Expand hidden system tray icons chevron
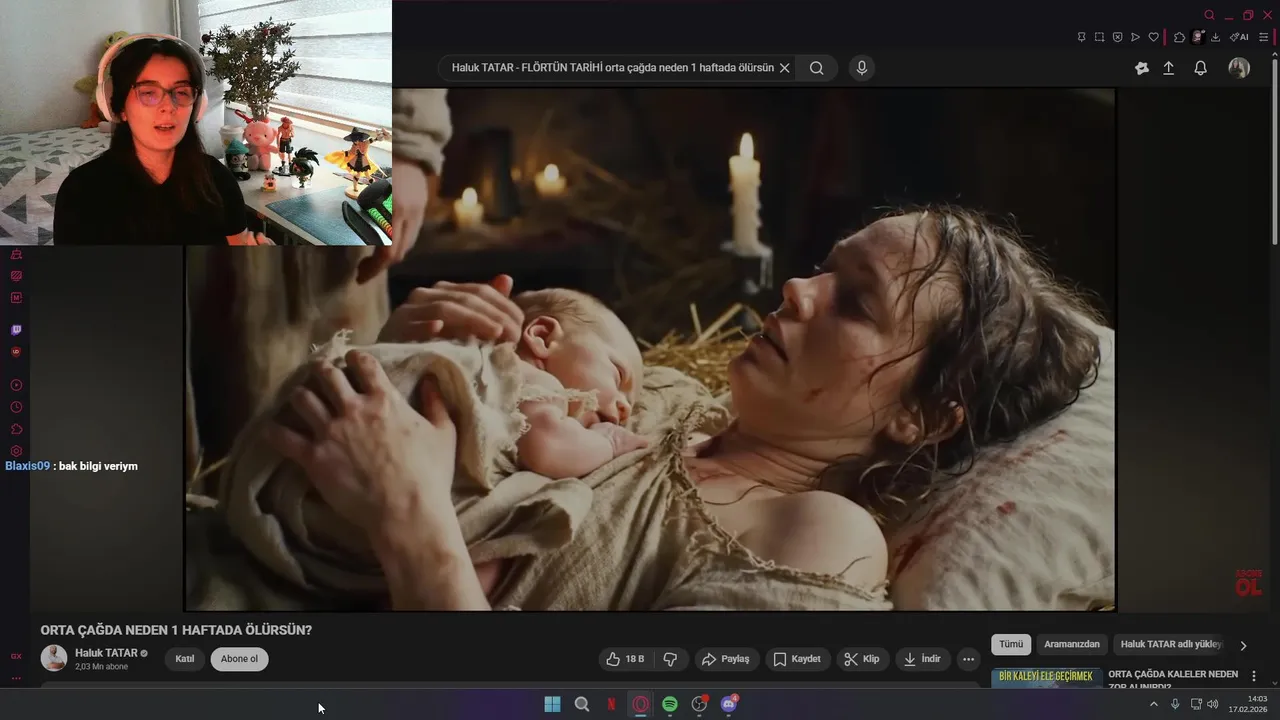1280x720 pixels. point(1153,704)
